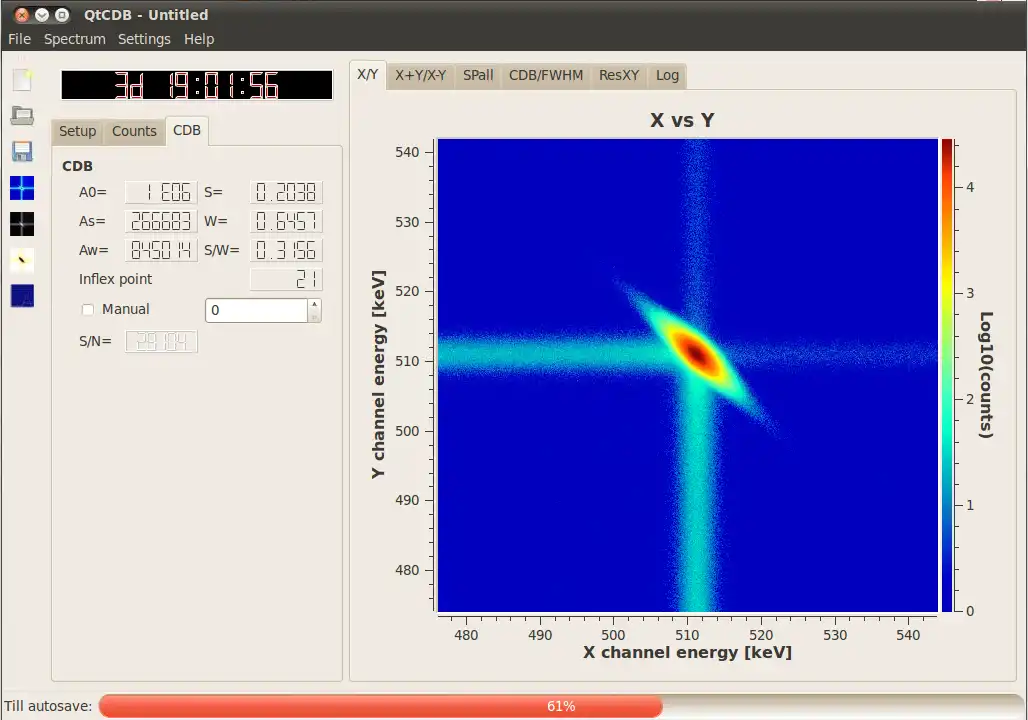Open the ResXY plot tab
This screenshot has height=720, width=1028.
pos(619,75)
